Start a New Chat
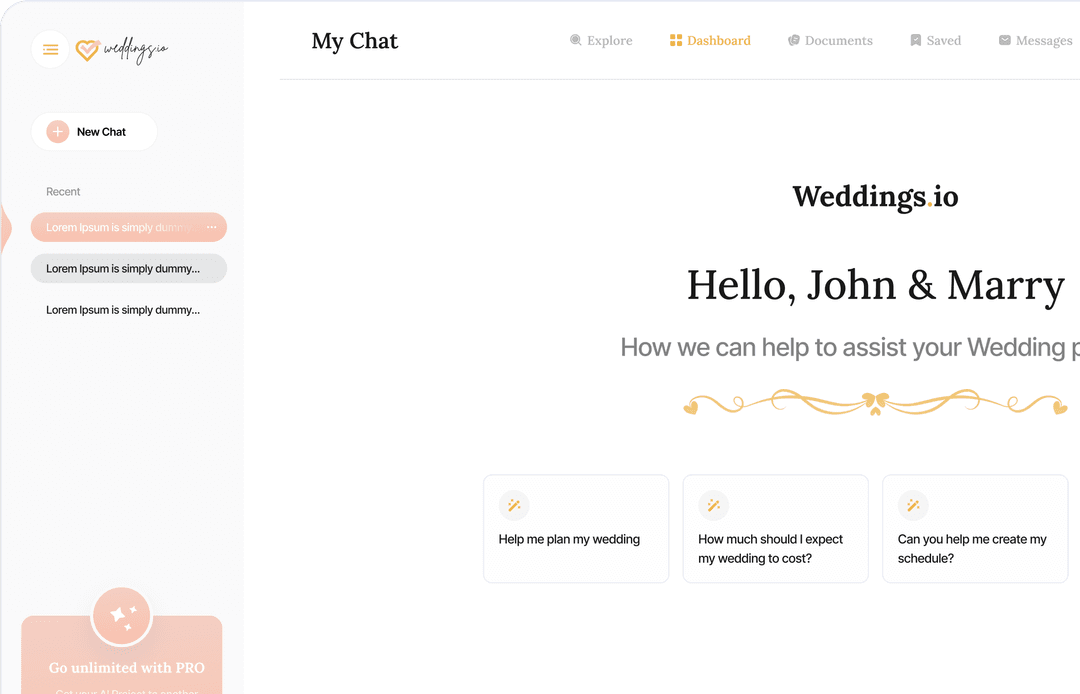1080x694 pixels. click(93, 131)
